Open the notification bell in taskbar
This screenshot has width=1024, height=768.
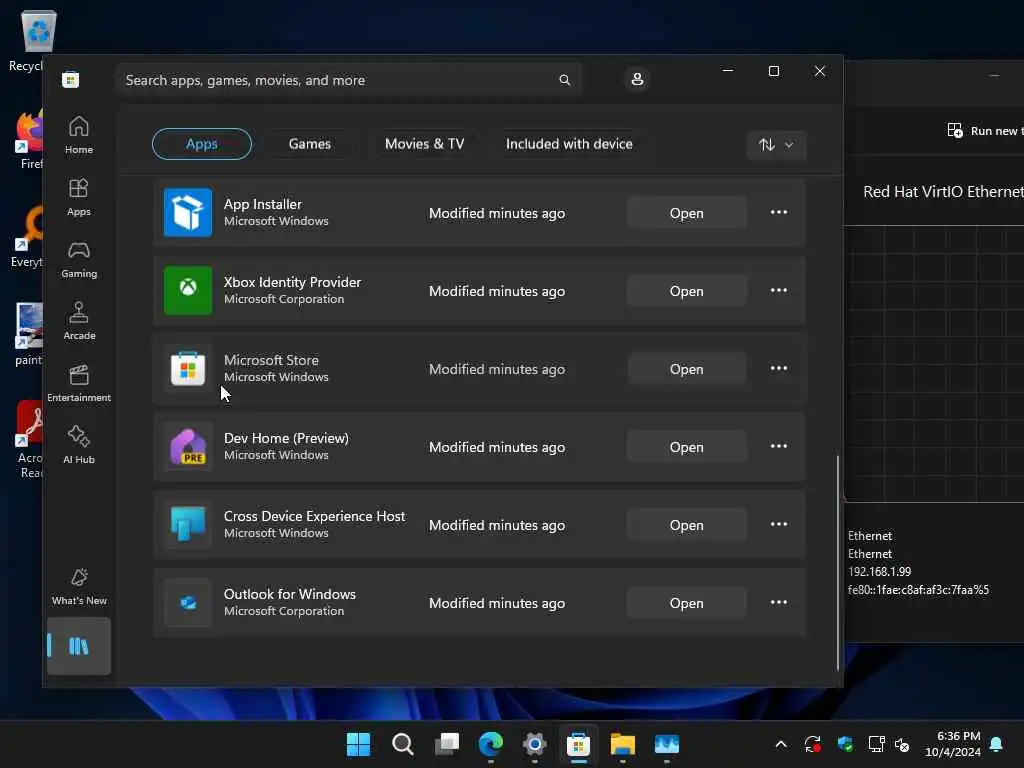point(997,744)
